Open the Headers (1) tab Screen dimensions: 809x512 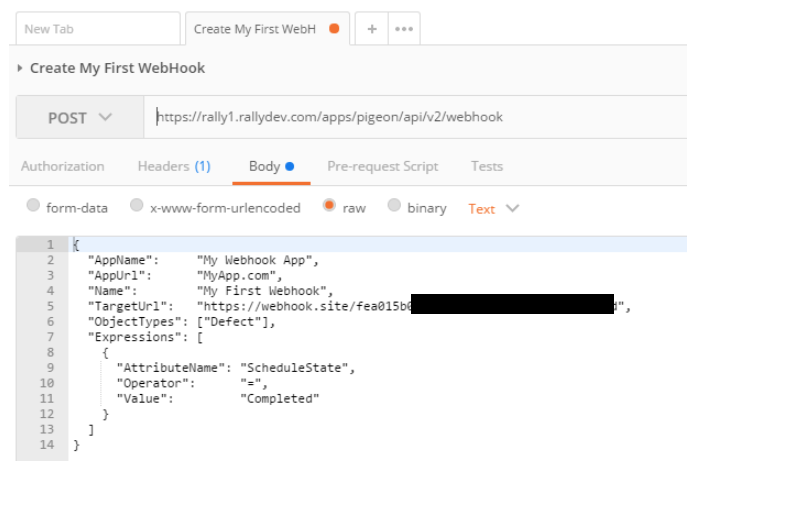(x=174, y=166)
